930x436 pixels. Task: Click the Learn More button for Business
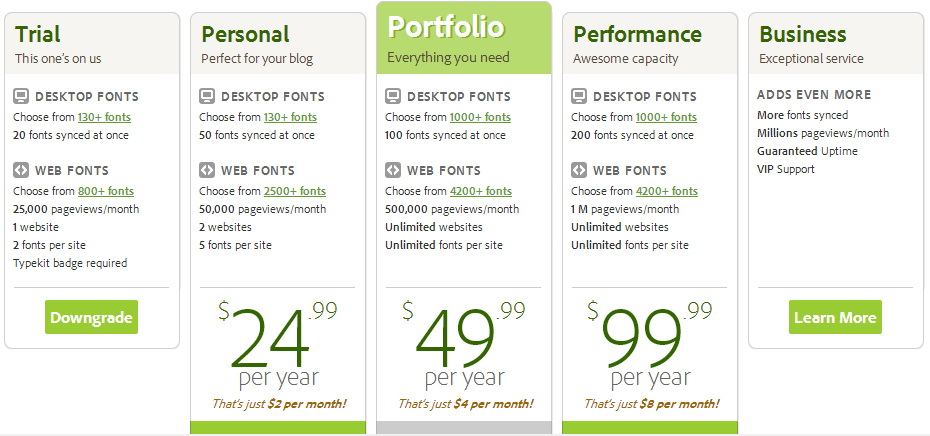click(x=835, y=317)
